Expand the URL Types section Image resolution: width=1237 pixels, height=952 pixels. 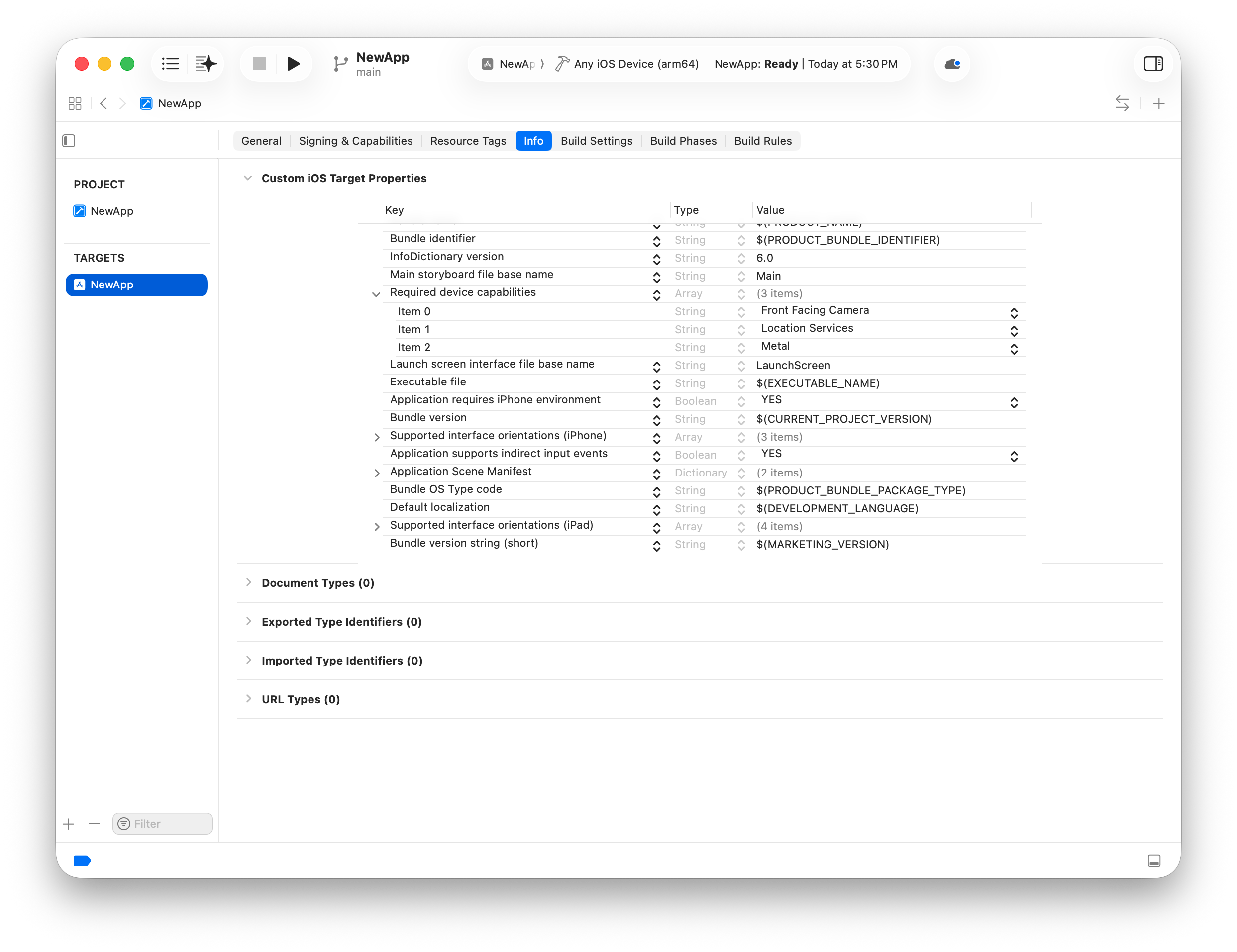(x=248, y=699)
